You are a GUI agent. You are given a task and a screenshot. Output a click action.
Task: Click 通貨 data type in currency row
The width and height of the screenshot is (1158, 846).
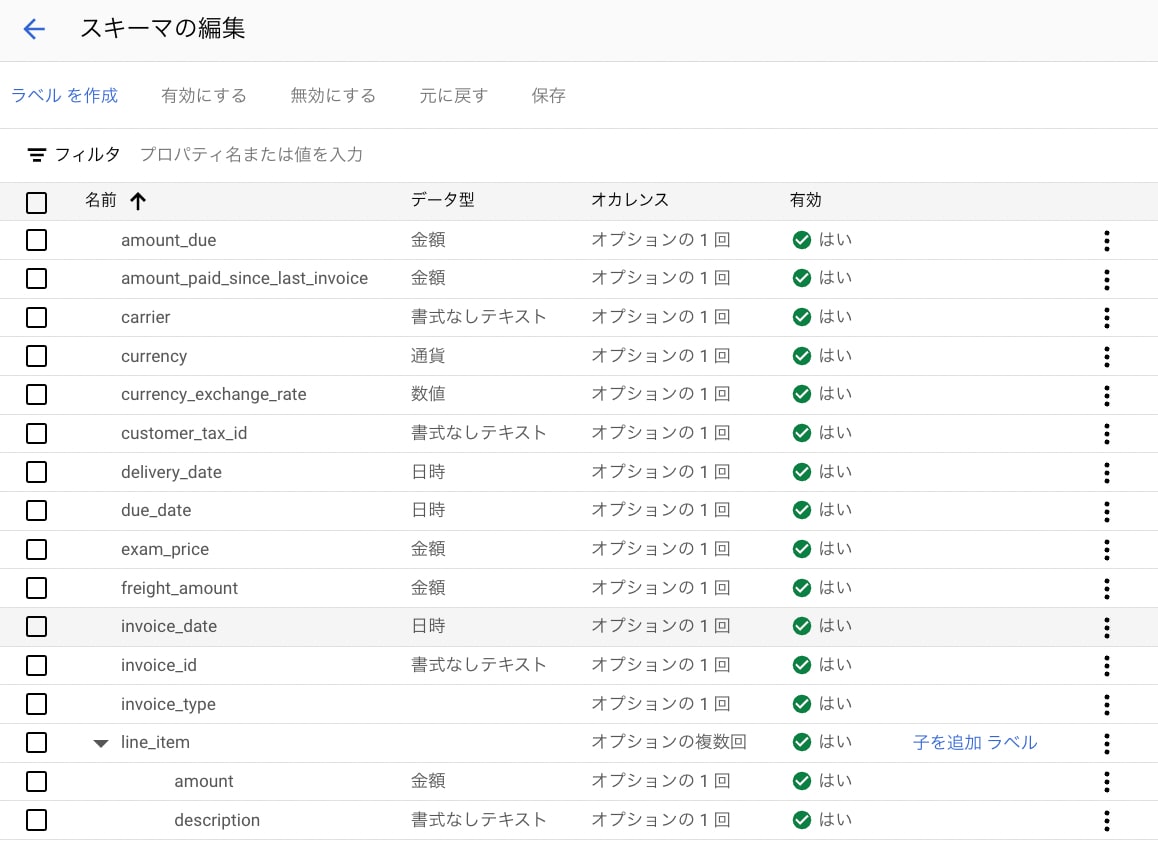pos(428,356)
